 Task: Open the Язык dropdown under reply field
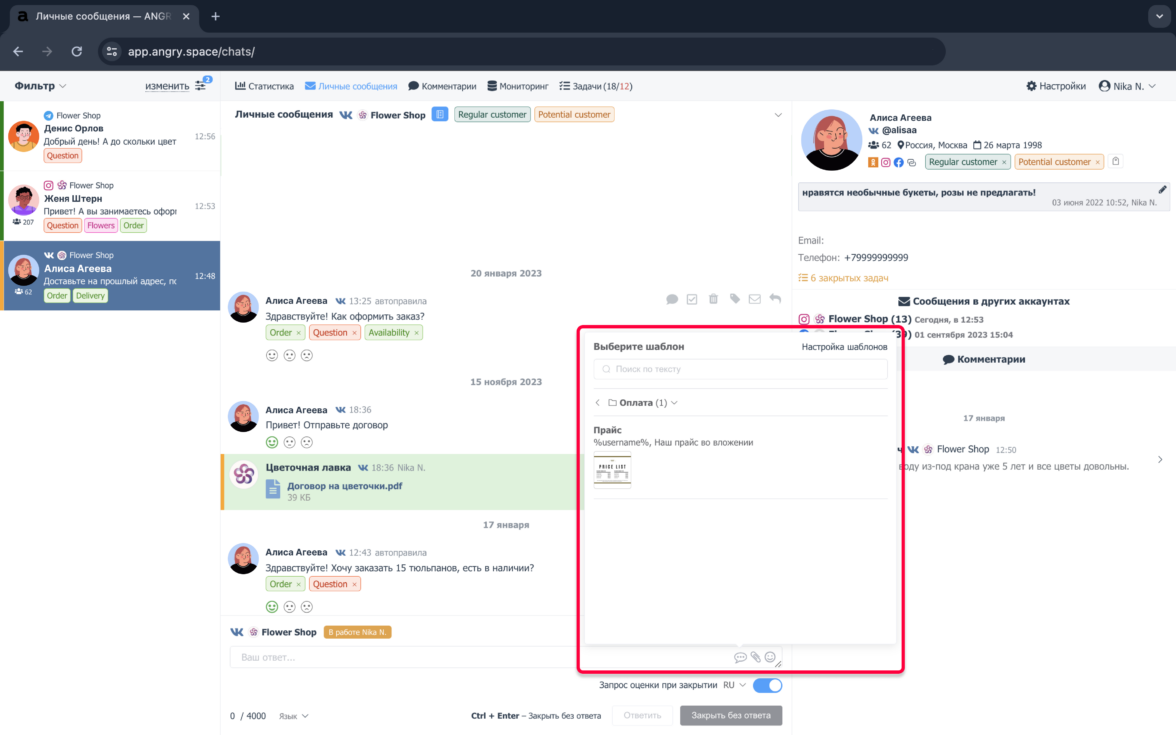click(293, 716)
